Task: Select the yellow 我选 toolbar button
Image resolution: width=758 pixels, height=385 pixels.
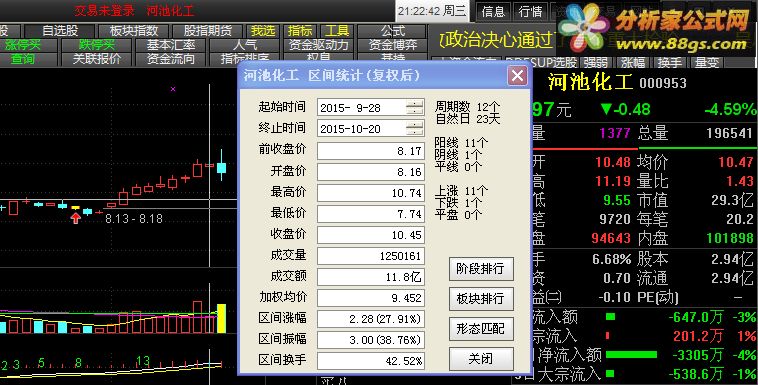Action: (263, 31)
